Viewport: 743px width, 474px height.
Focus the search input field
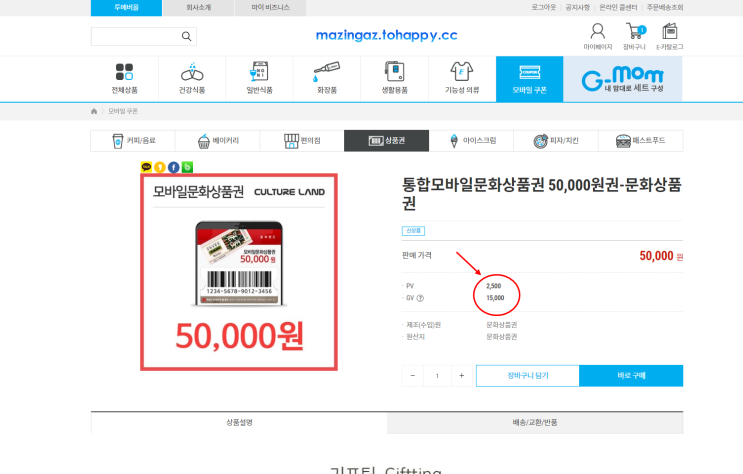pos(136,36)
